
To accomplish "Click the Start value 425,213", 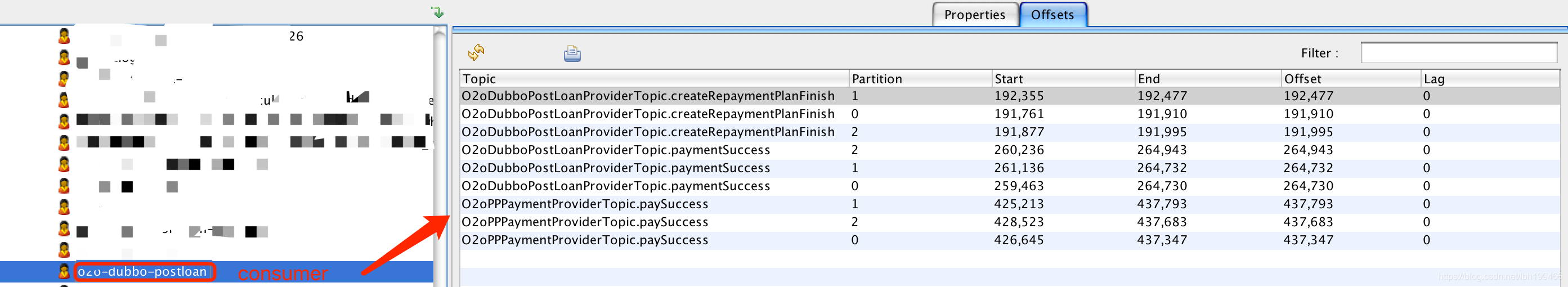I will click(x=1019, y=204).
